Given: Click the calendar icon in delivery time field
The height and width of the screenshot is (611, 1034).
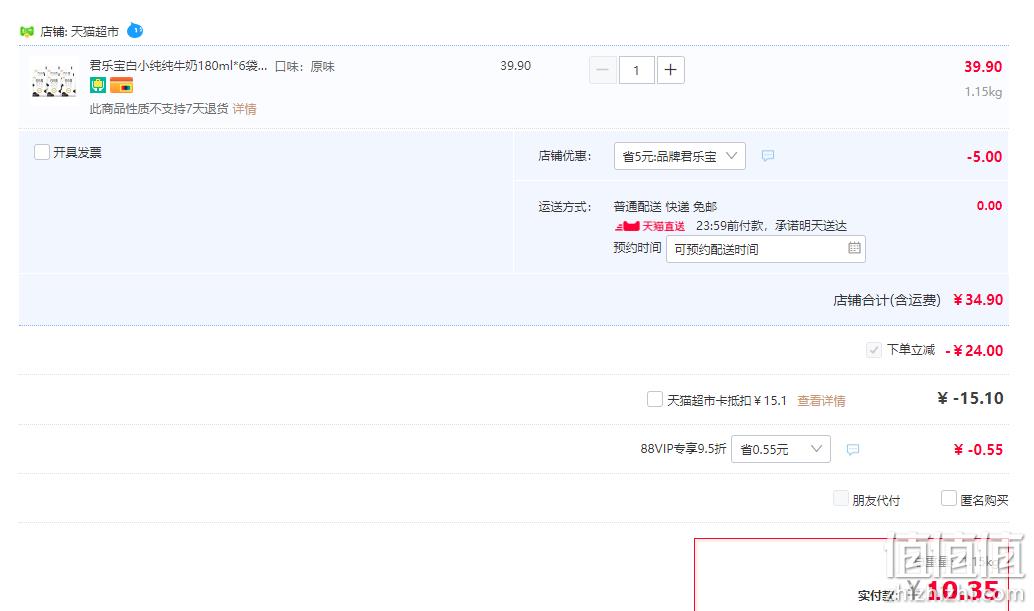Looking at the screenshot, I should pyautogui.click(x=854, y=248).
